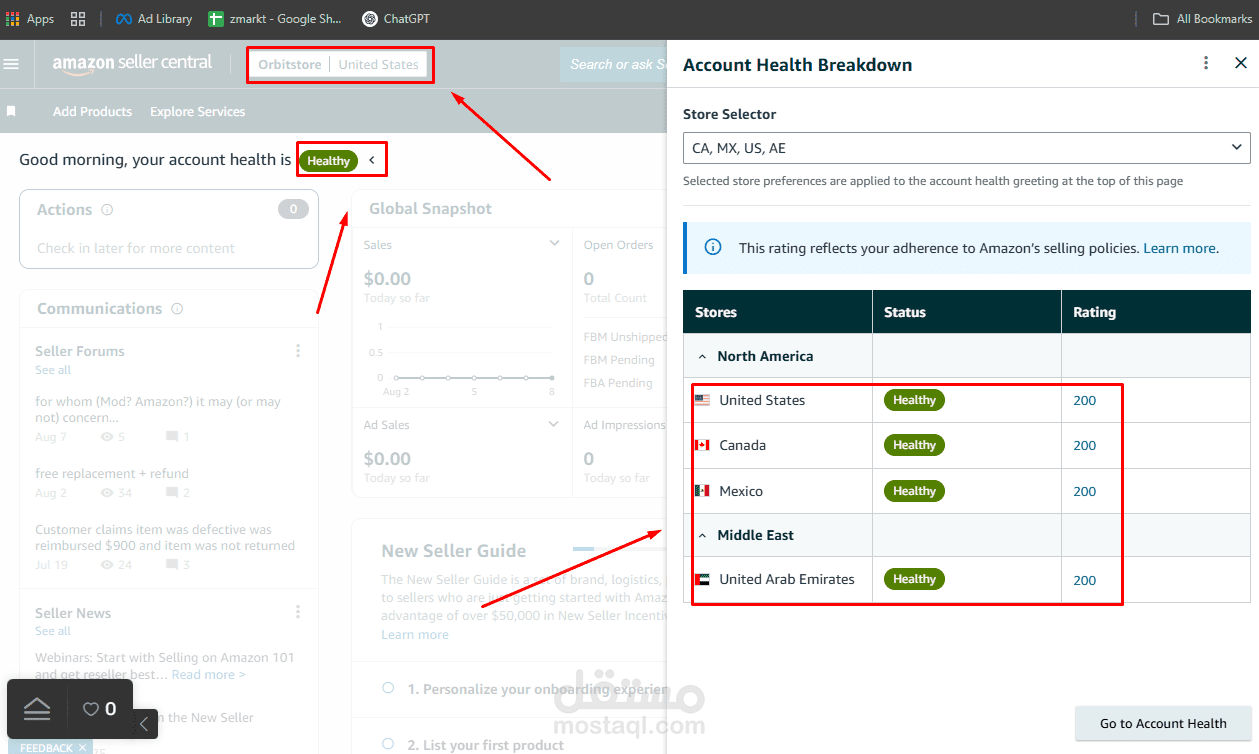
Task: Click the Global Snapshot heading
Action: click(x=430, y=209)
